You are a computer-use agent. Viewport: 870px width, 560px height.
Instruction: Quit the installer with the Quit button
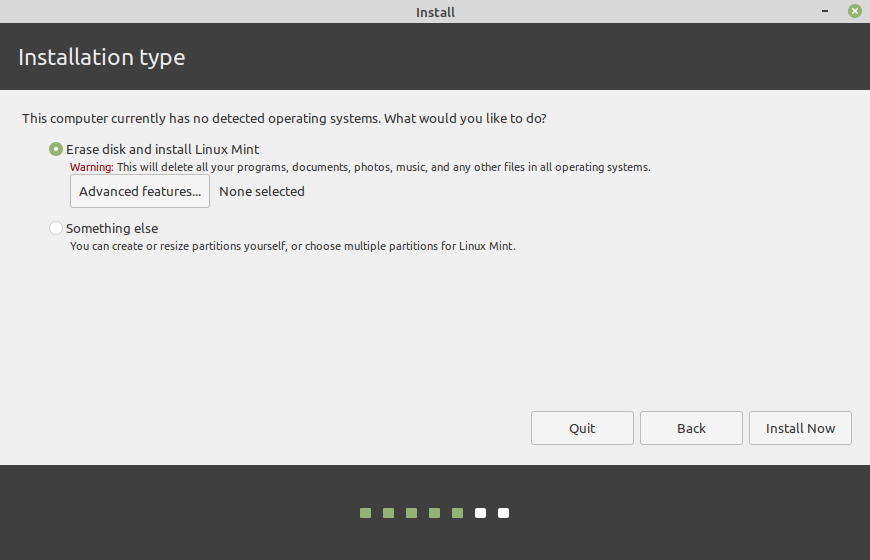[x=582, y=428]
